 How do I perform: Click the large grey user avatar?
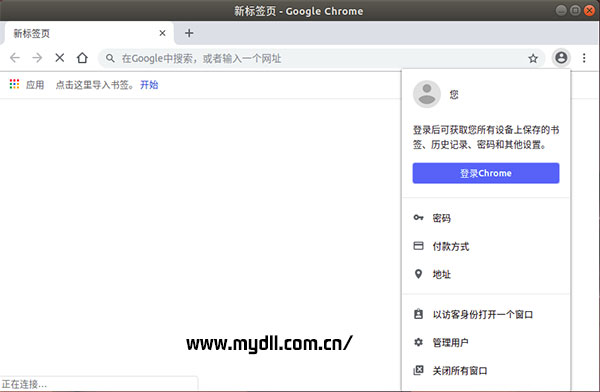click(x=427, y=94)
